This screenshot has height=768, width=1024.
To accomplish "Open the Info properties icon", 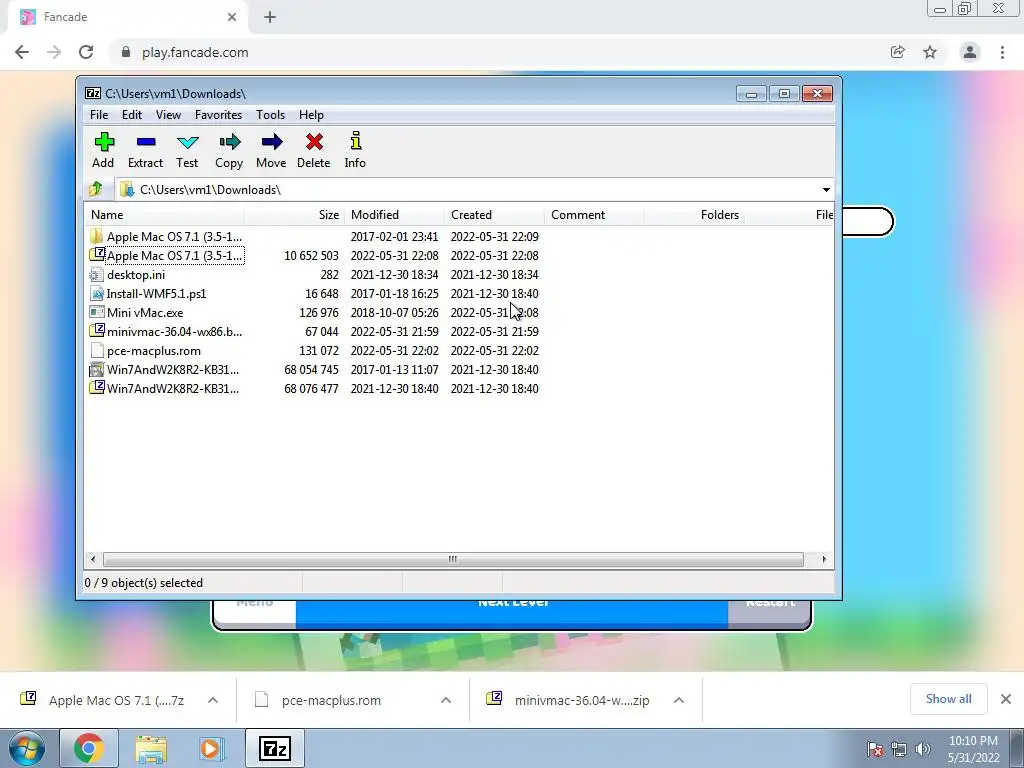I will pyautogui.click(x=355, y=150).
